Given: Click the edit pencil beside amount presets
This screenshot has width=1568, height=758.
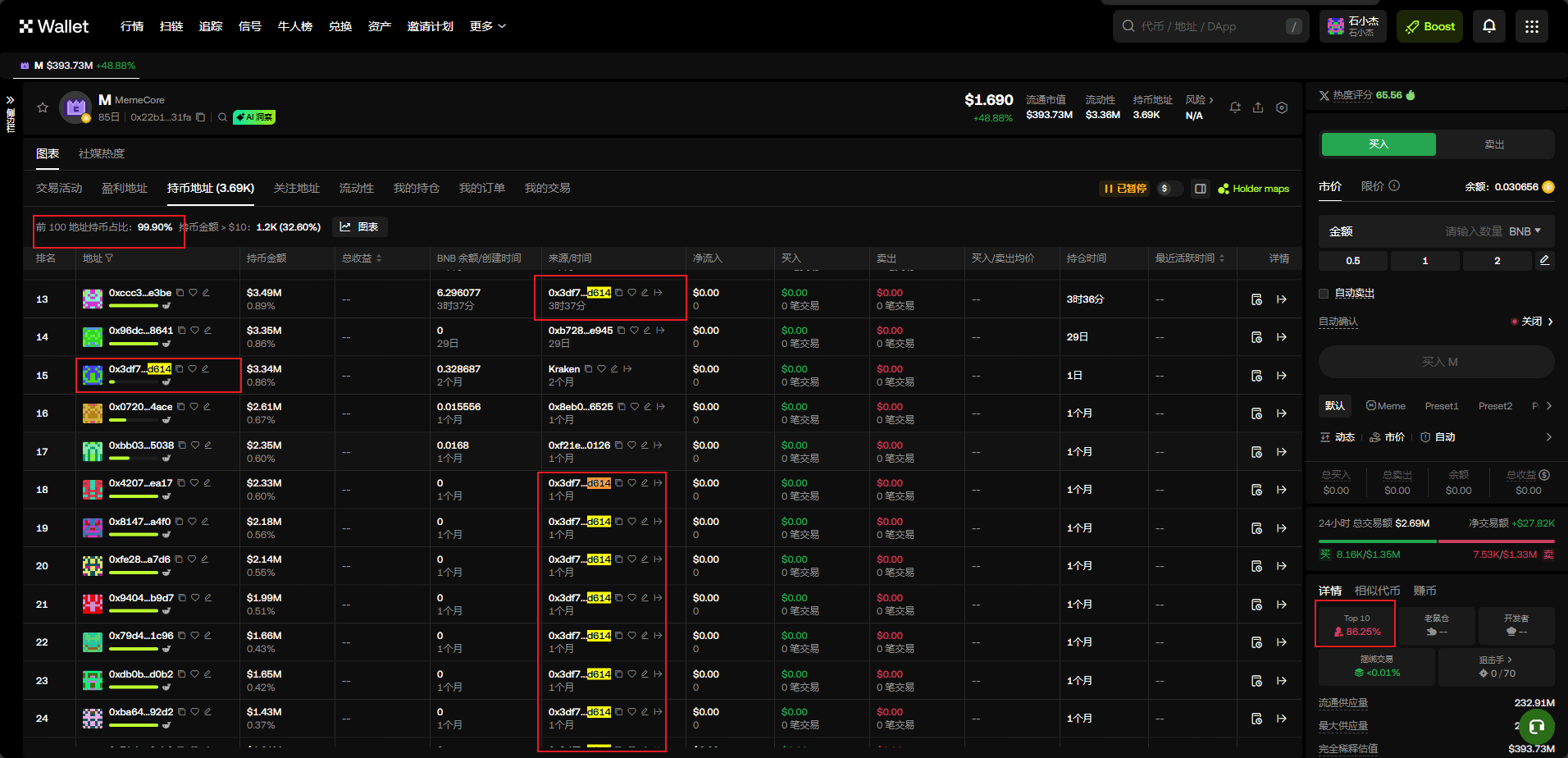Looking at the screenshot, I should pos(1544,260).
